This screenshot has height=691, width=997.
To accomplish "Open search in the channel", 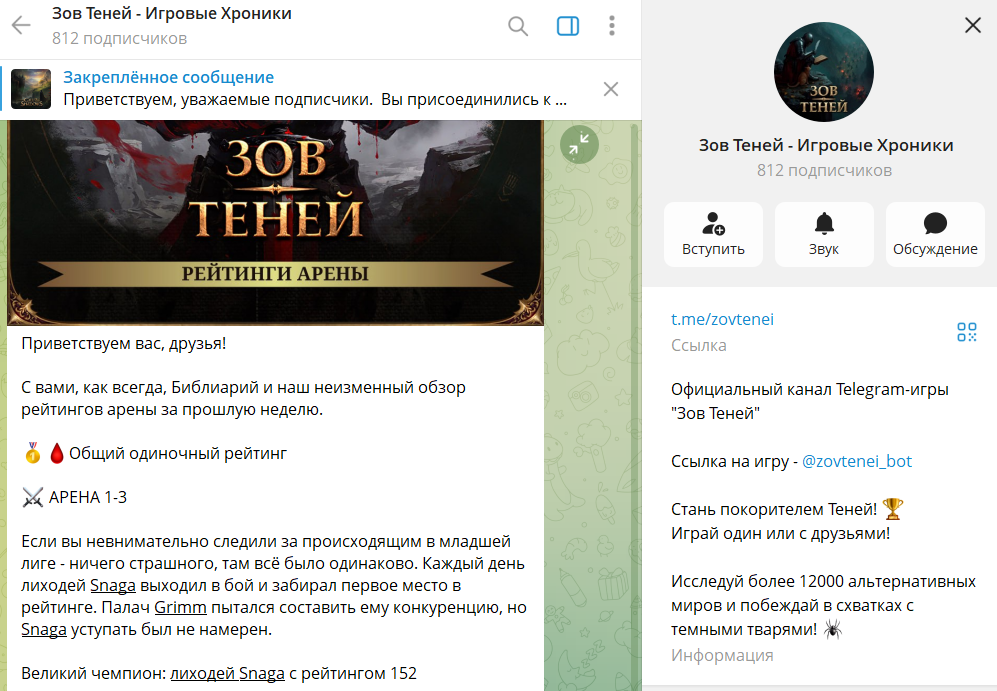I will (x=518, y=26).
